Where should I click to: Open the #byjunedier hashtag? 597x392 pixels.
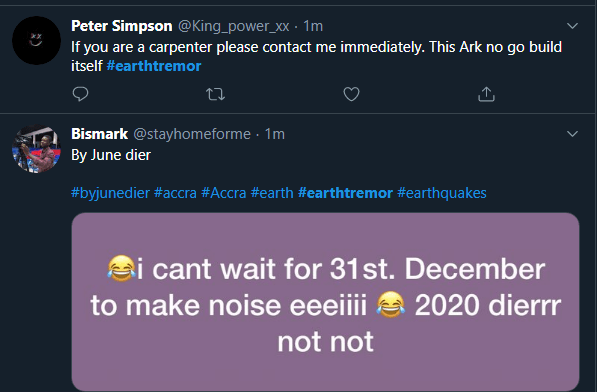(110, 193)
